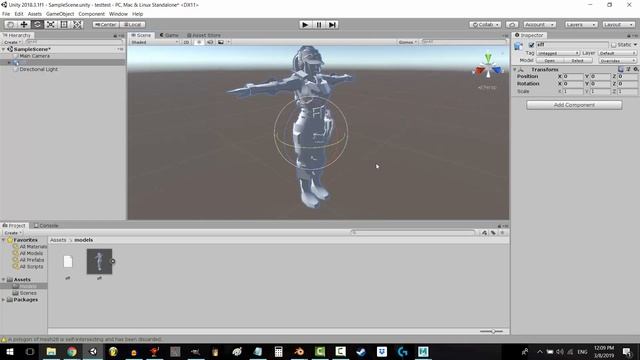Screen dimensions: 640x360
Task: Select the combined Transform tool
Action: click(x=77, y=24)
